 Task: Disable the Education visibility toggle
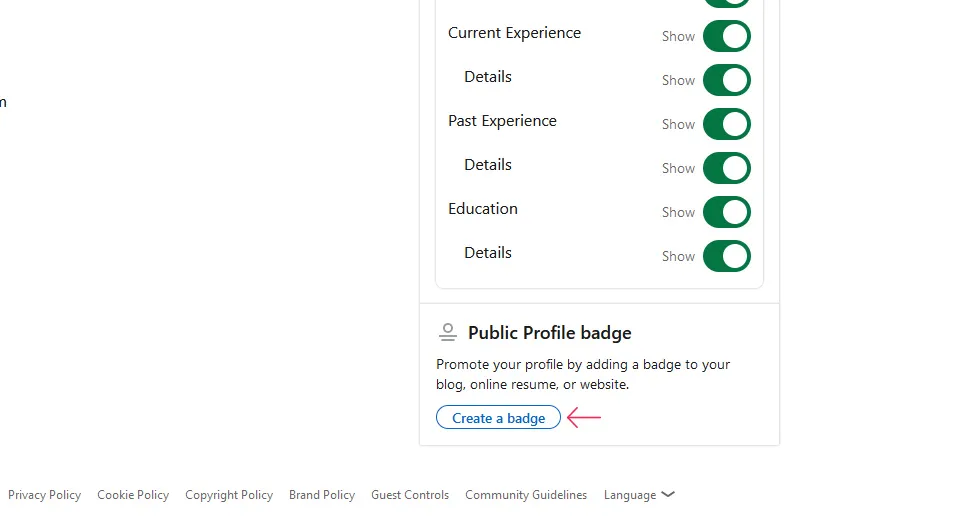[x=727, y=211]
